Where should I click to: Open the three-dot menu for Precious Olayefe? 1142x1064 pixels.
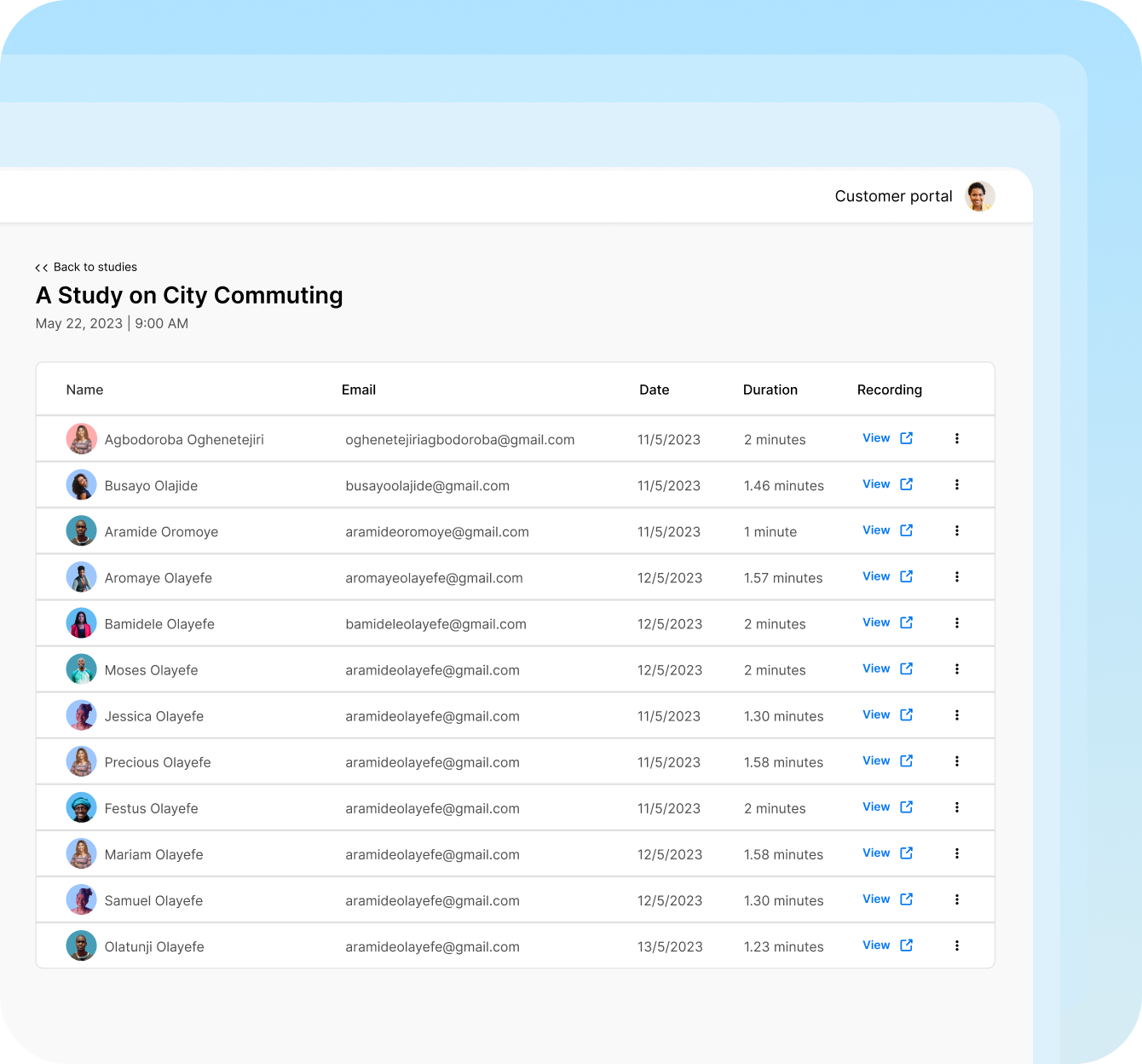point(957,760)
